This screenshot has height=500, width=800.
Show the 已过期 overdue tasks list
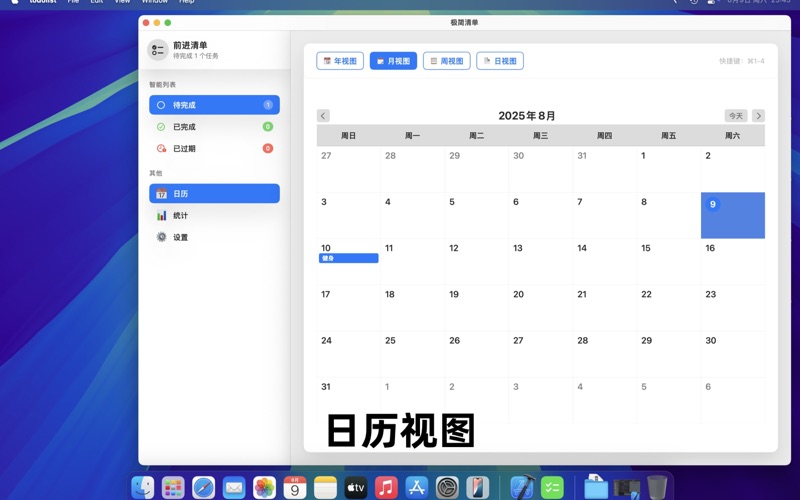[214, 149]
